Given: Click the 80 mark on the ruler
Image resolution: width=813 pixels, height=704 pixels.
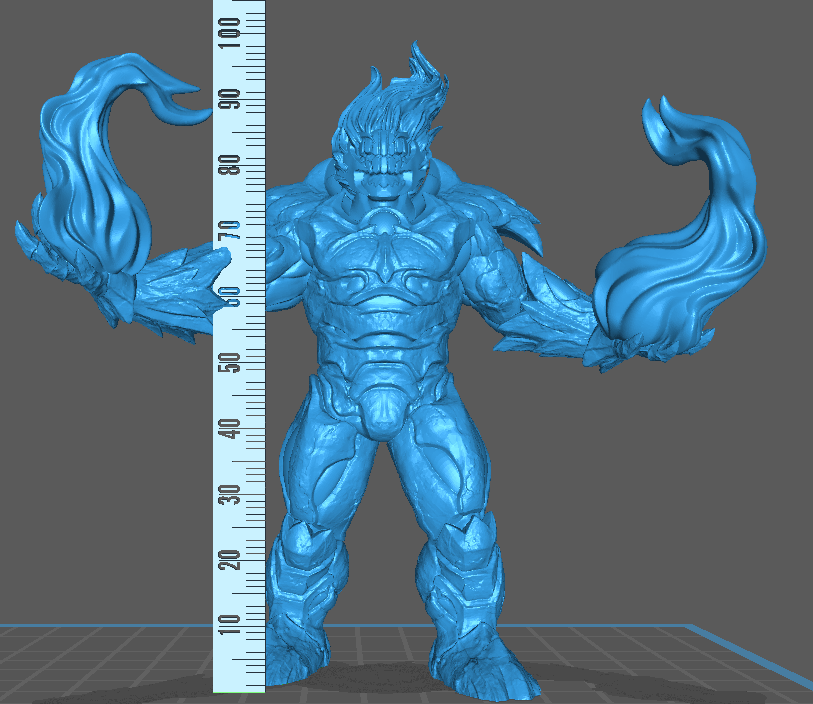Looking at the screenshot, I should pos(231,165).
